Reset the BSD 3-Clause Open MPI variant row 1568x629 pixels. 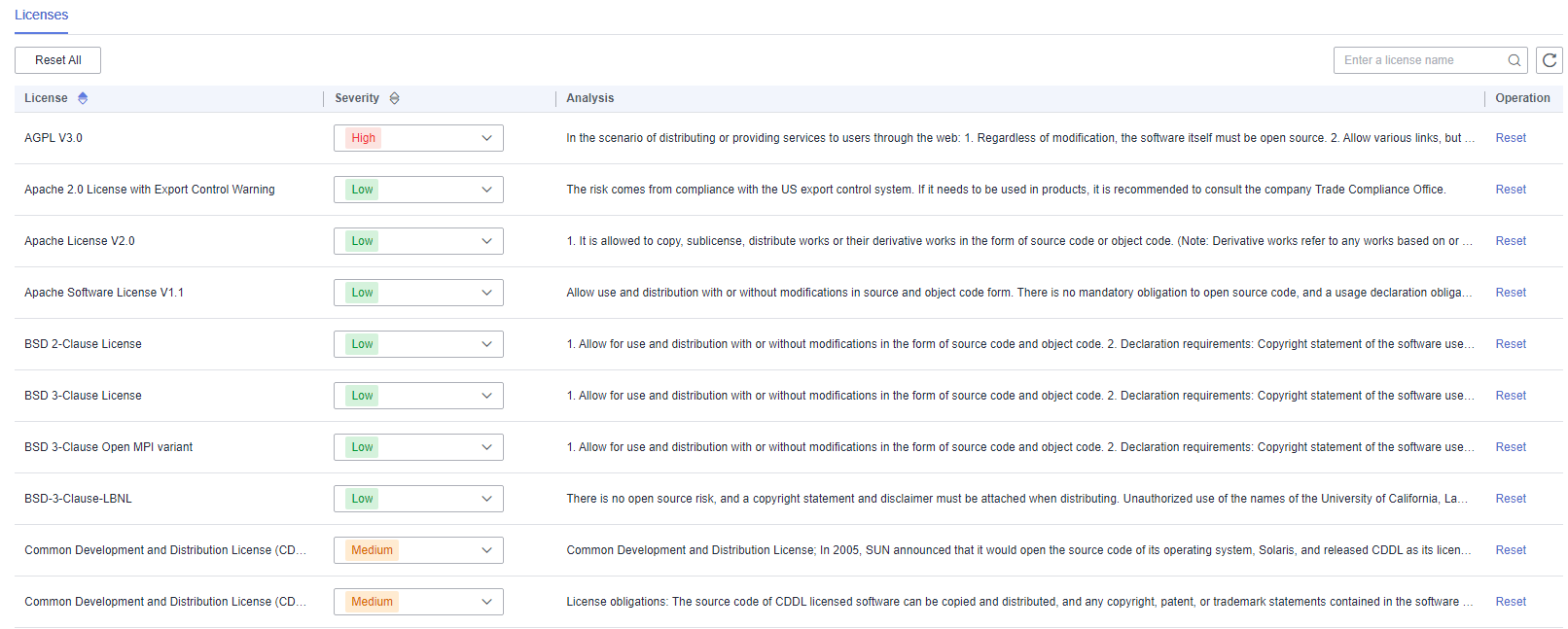(1511, 447)
